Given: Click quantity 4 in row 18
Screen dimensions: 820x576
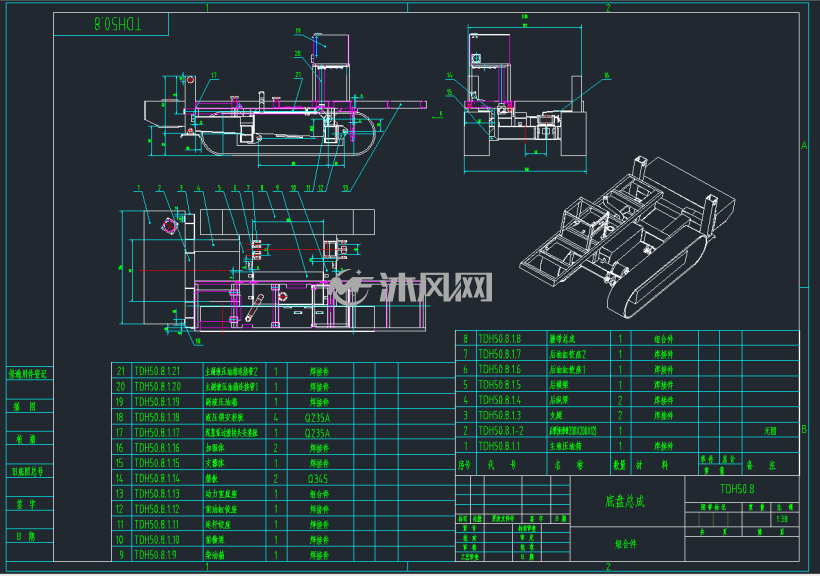Looking at the screenshot, I should click(x=276, y=417).
